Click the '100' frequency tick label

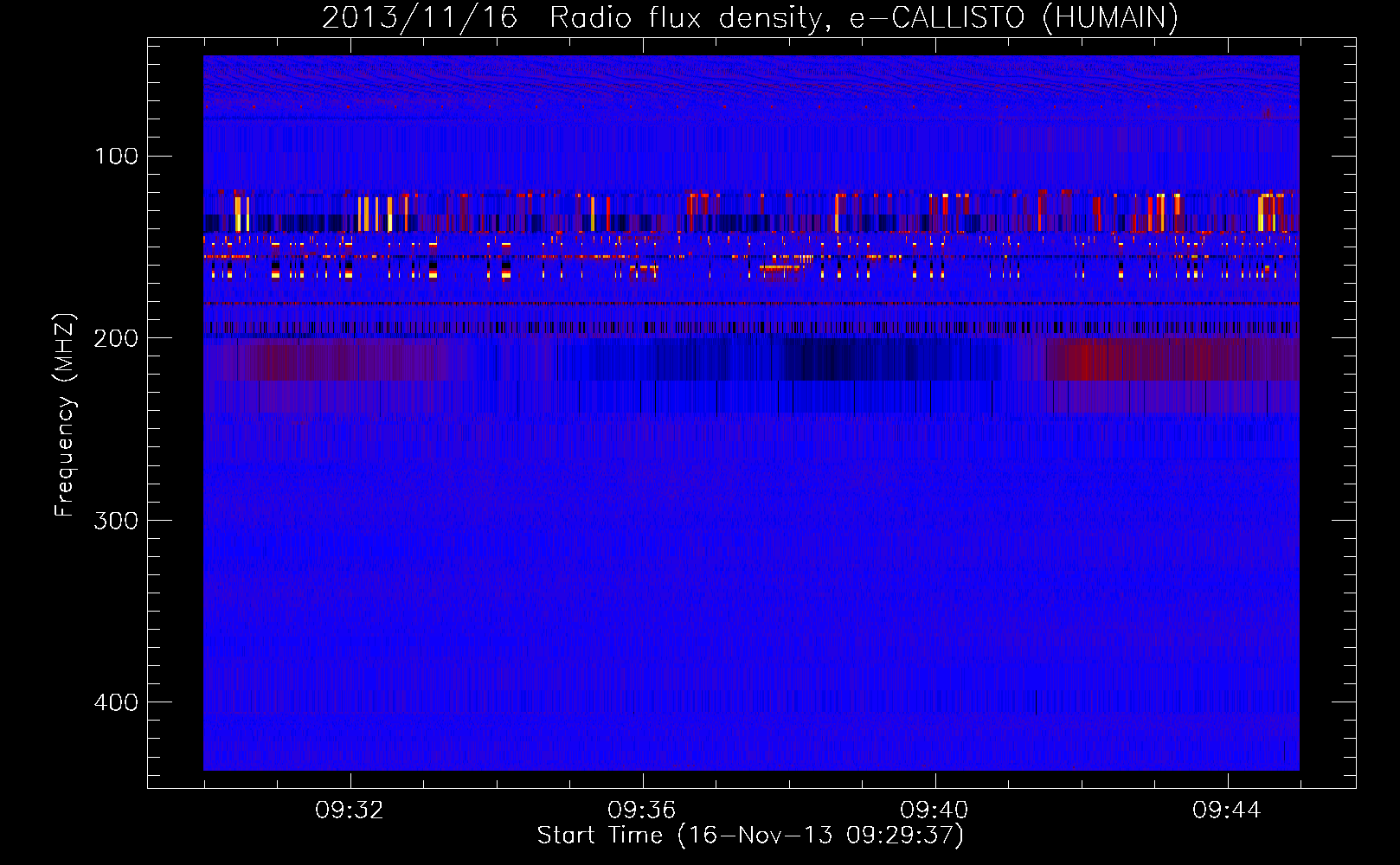click(117, 157)
